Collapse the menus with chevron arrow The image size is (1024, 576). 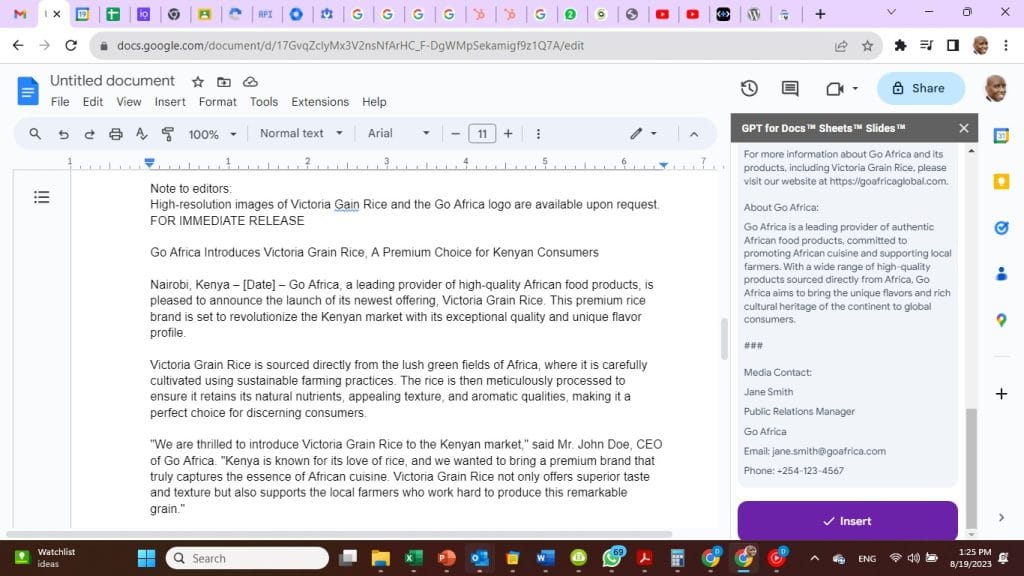[693, 134]
